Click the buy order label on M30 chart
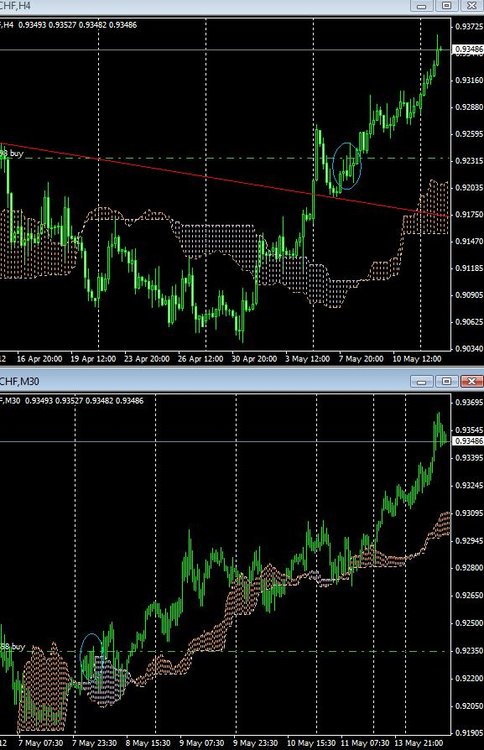Viewport: 484px width, 750px height. click(x=12, y=647)
